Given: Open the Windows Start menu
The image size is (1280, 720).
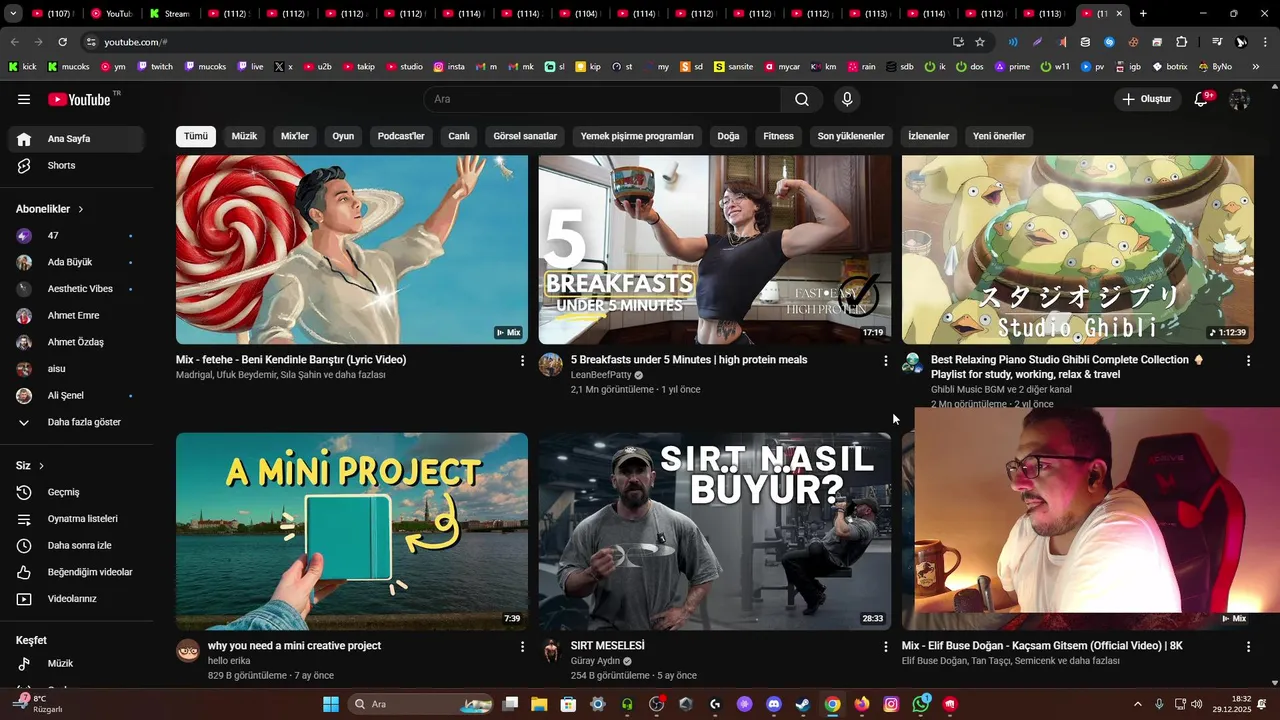Looking at the screenshot, I should [331, 704].
